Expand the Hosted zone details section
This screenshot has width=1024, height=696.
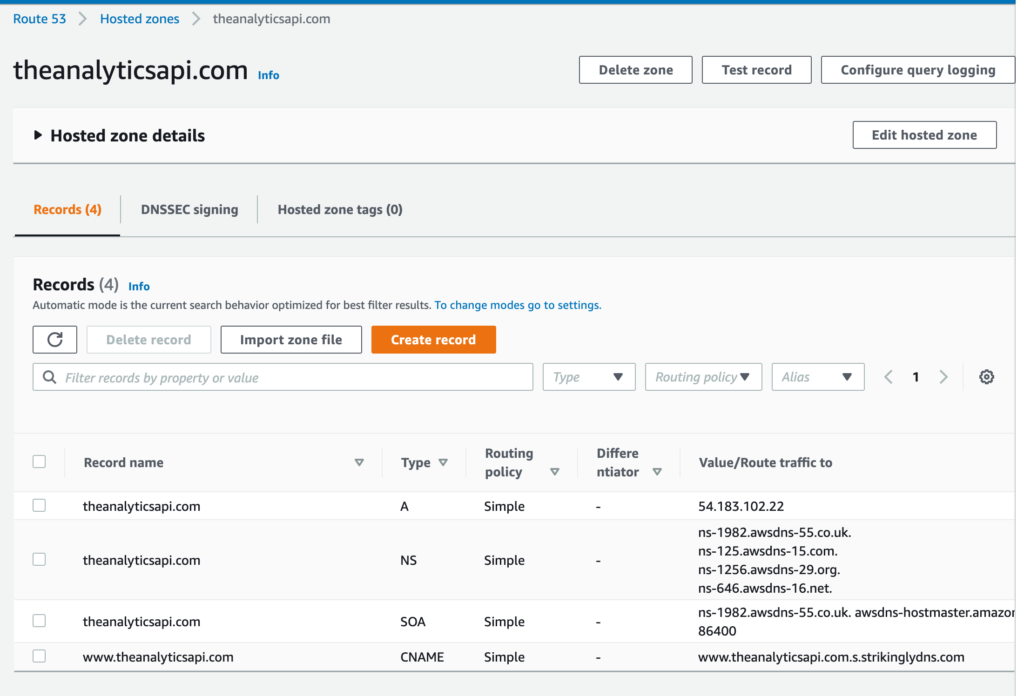38,136
